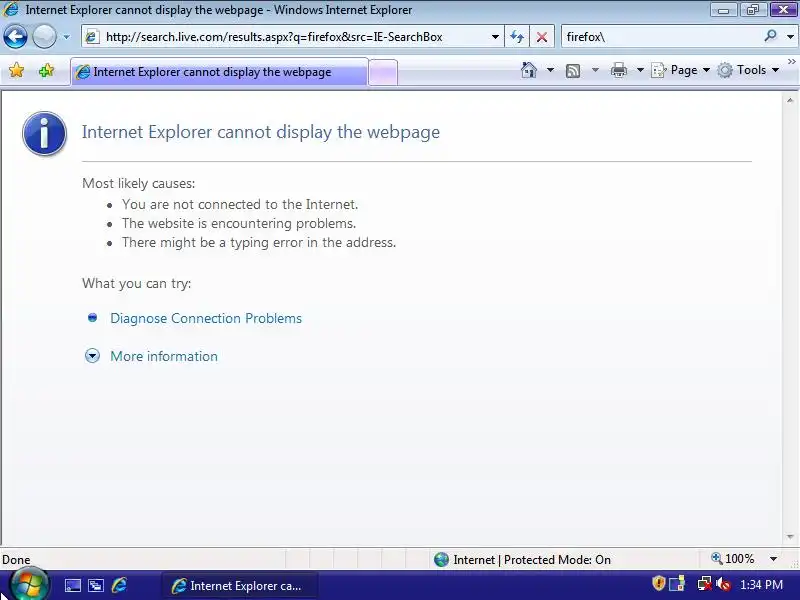Go to the Home page icon
The image size is (800, 600).
(529, 70)
